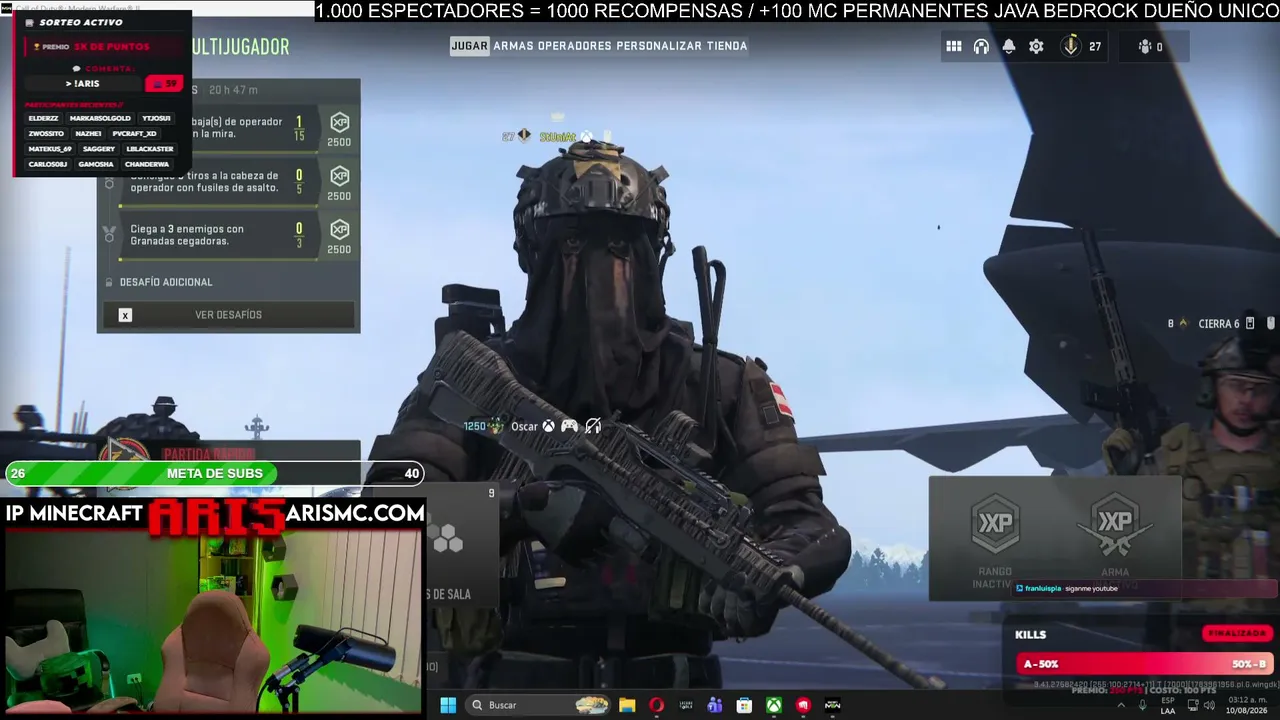Click participant name ELDERZZ

43,118
